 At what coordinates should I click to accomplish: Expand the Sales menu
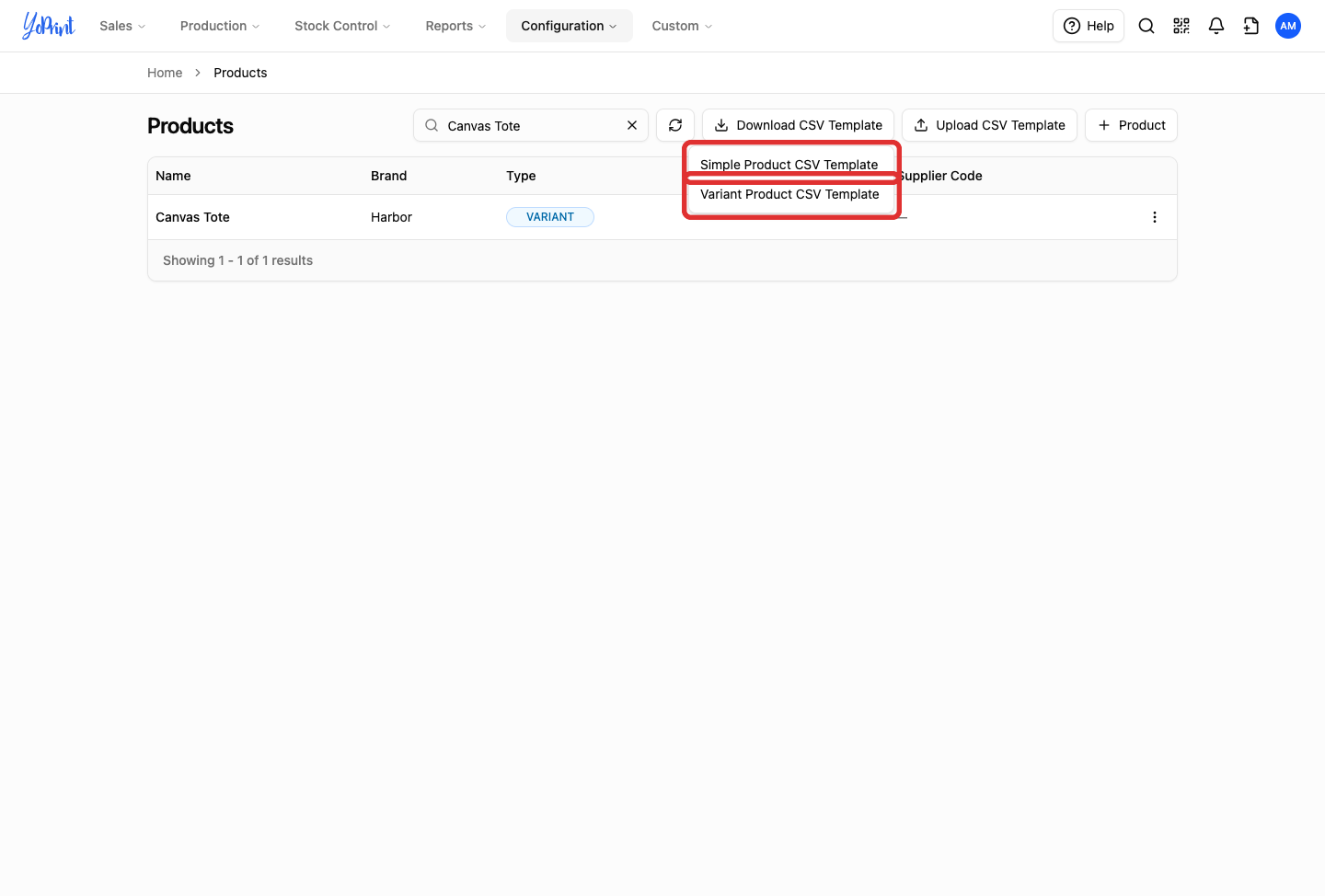[x=122, y=26]
